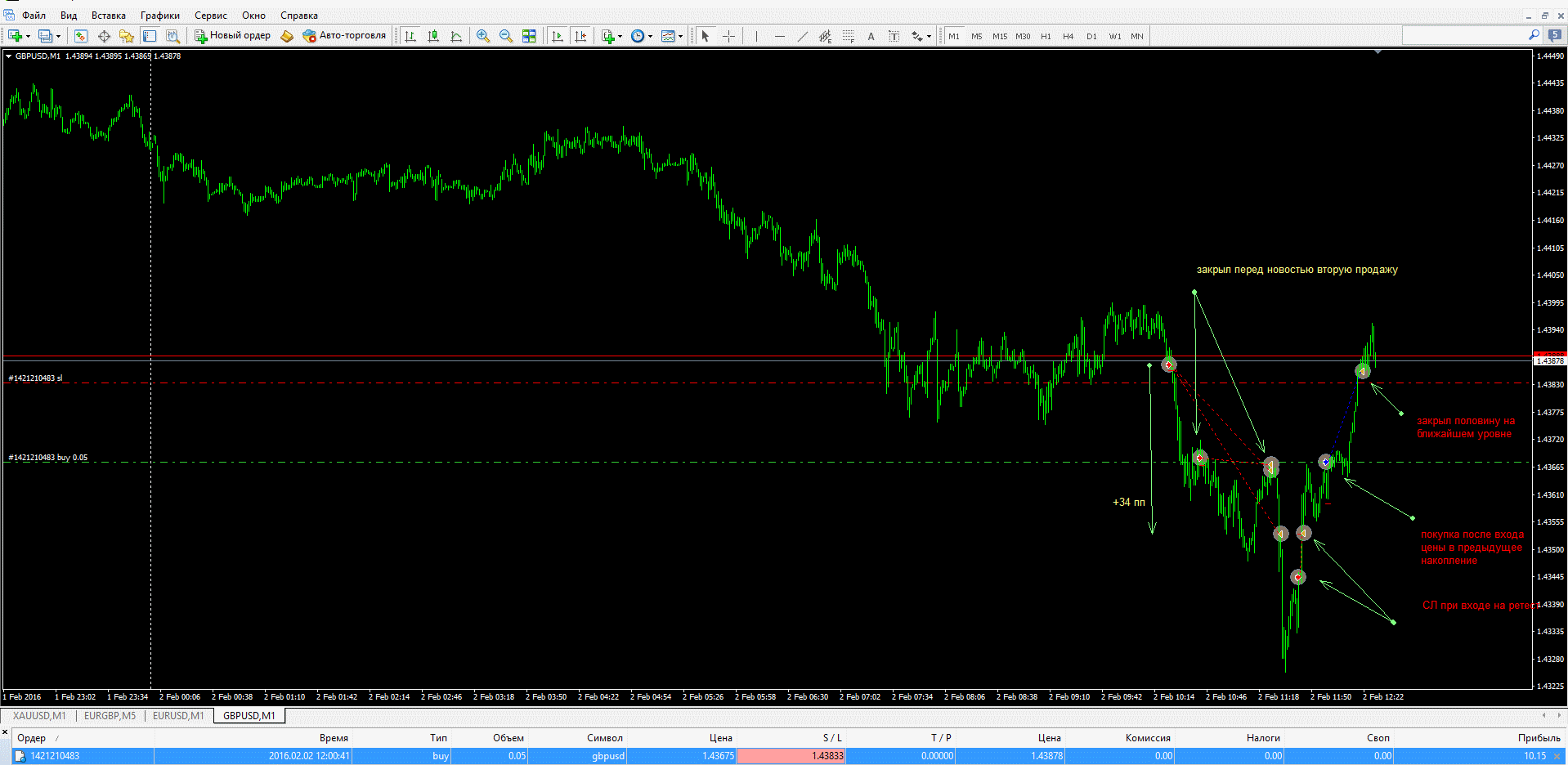The width and height of the screenshot is (1568, 765).
Task: Toggle chart shift icon
Action: [580, 36]
